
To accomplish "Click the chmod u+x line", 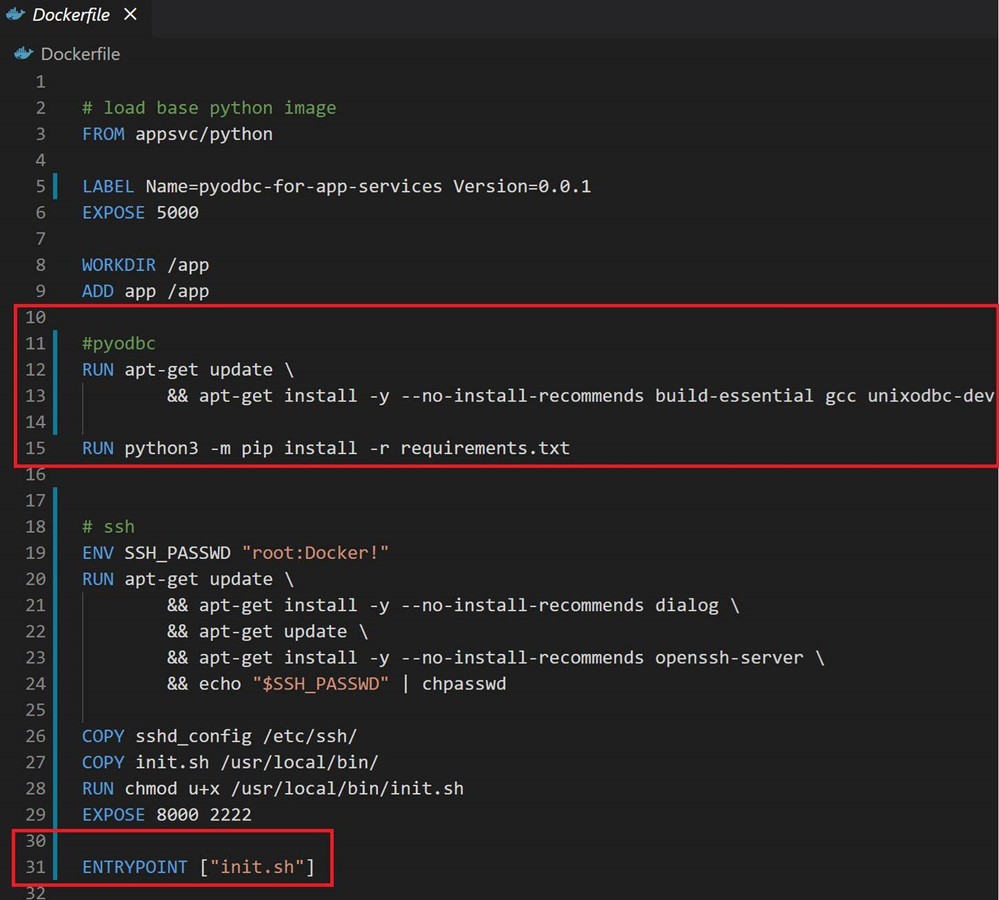I will click(x=273, y=789).
